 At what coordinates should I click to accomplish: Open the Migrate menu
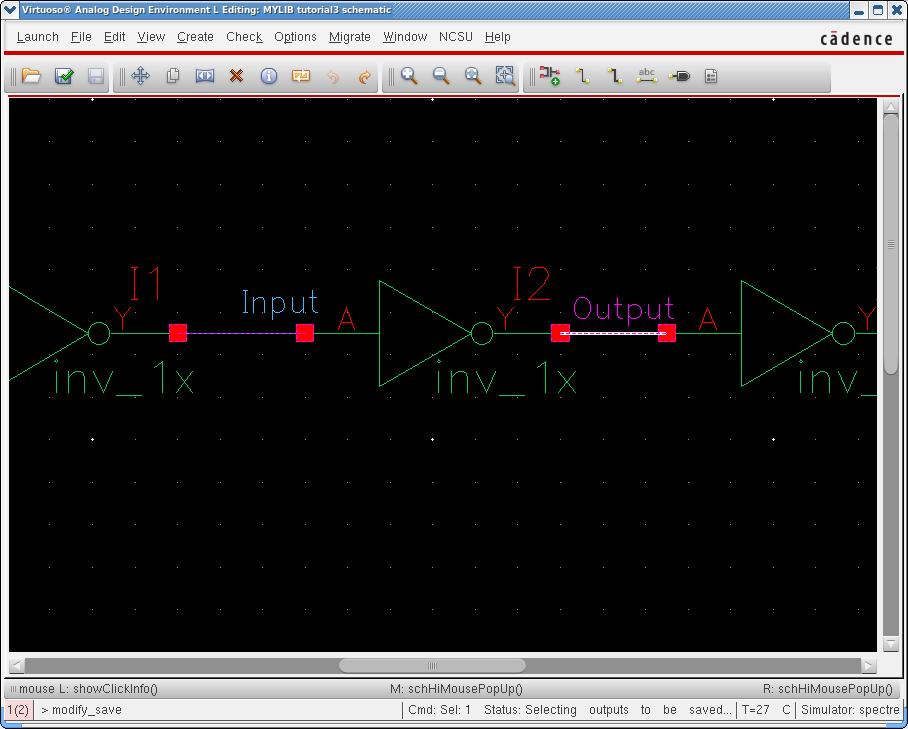click(x=350, y=37)
